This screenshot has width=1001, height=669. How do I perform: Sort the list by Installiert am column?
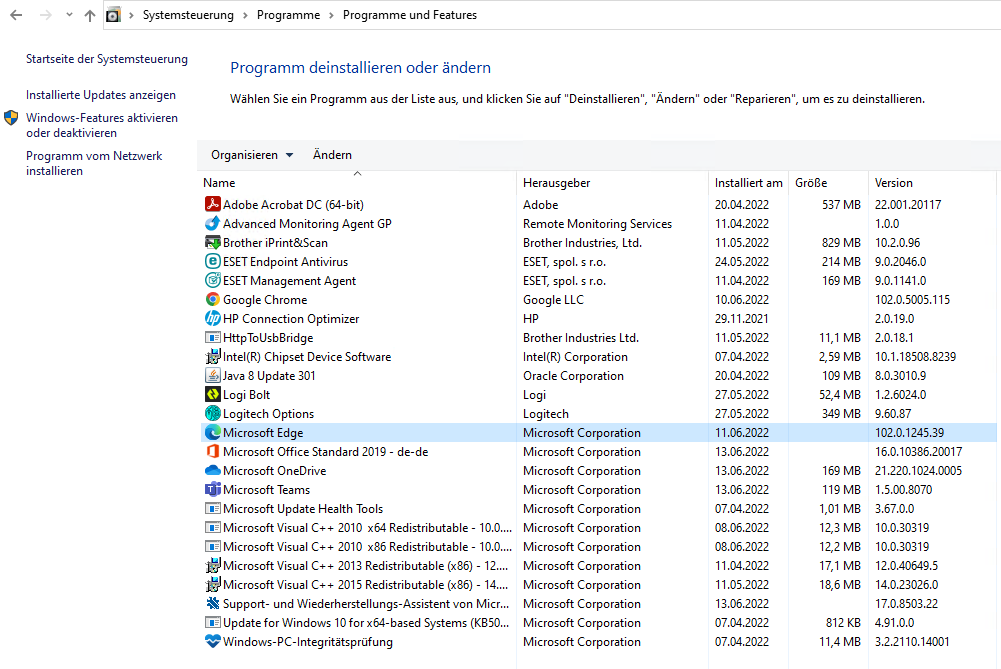coord(748,182)
